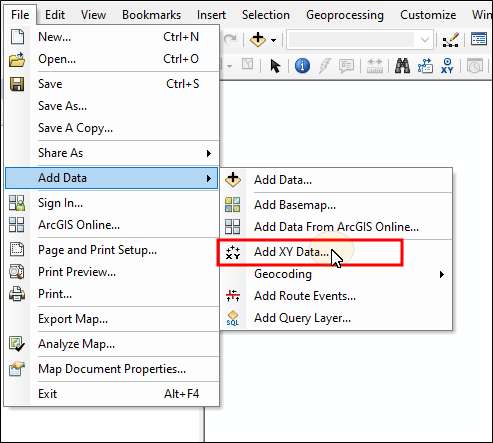The height and width of the screenshot is (443, 493).
Task: Click the HTML Popup toolbar icon
Action: (346, 66)
